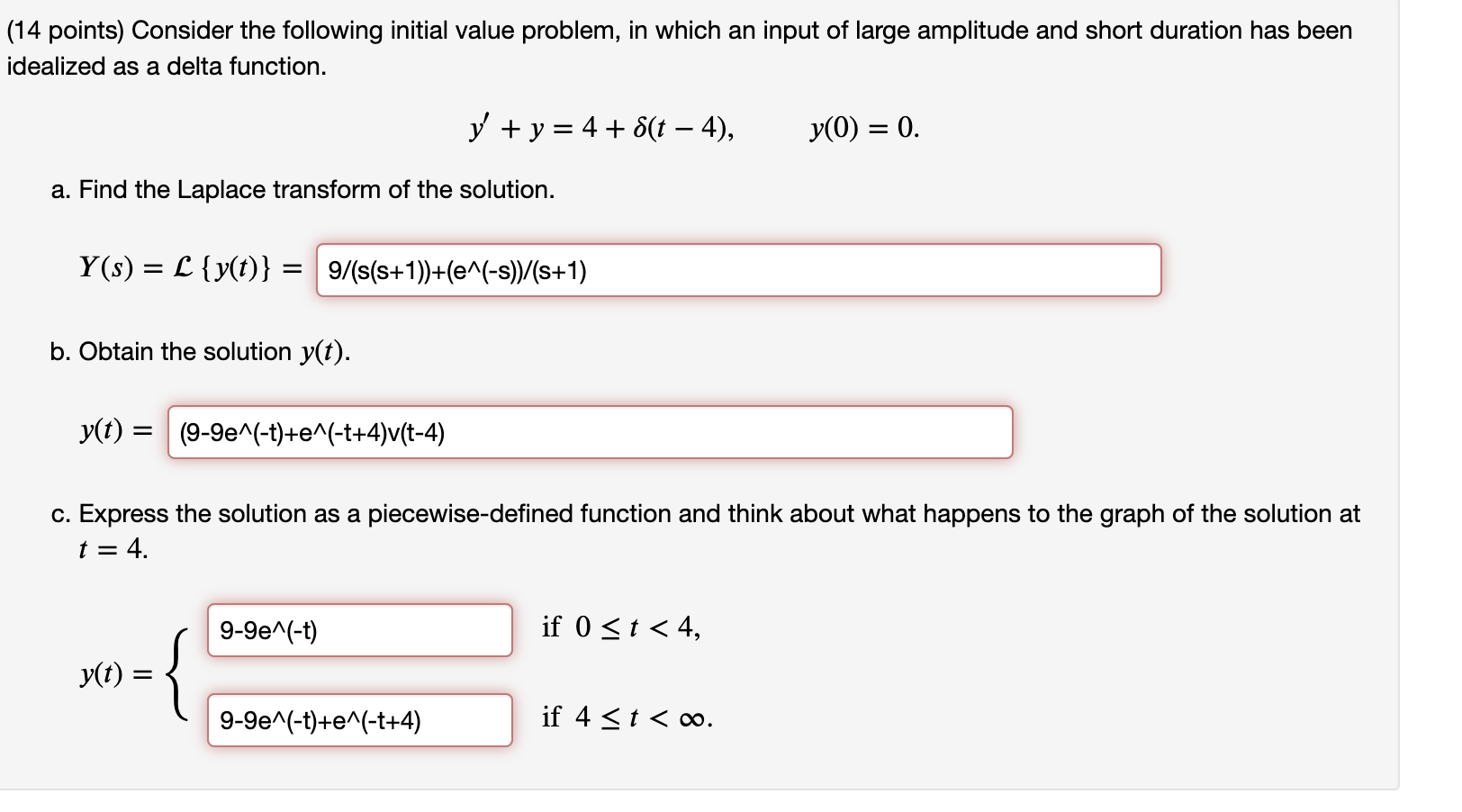This screenshot has height=812, width=1462.
Task: Click the Y(s) Laplace transform answer field
Action: [738, 272]
